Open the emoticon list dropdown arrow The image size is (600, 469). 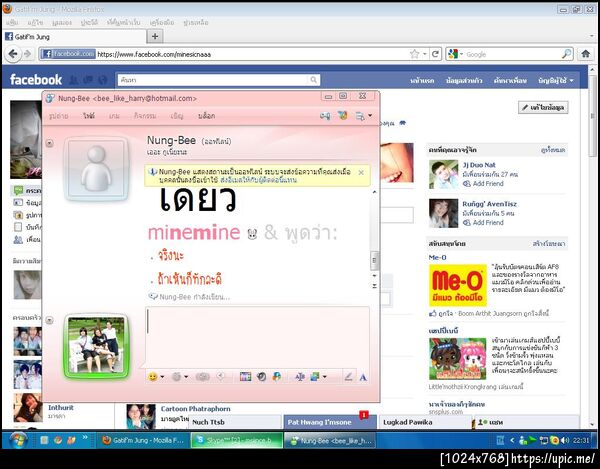(x=162, y=377)
